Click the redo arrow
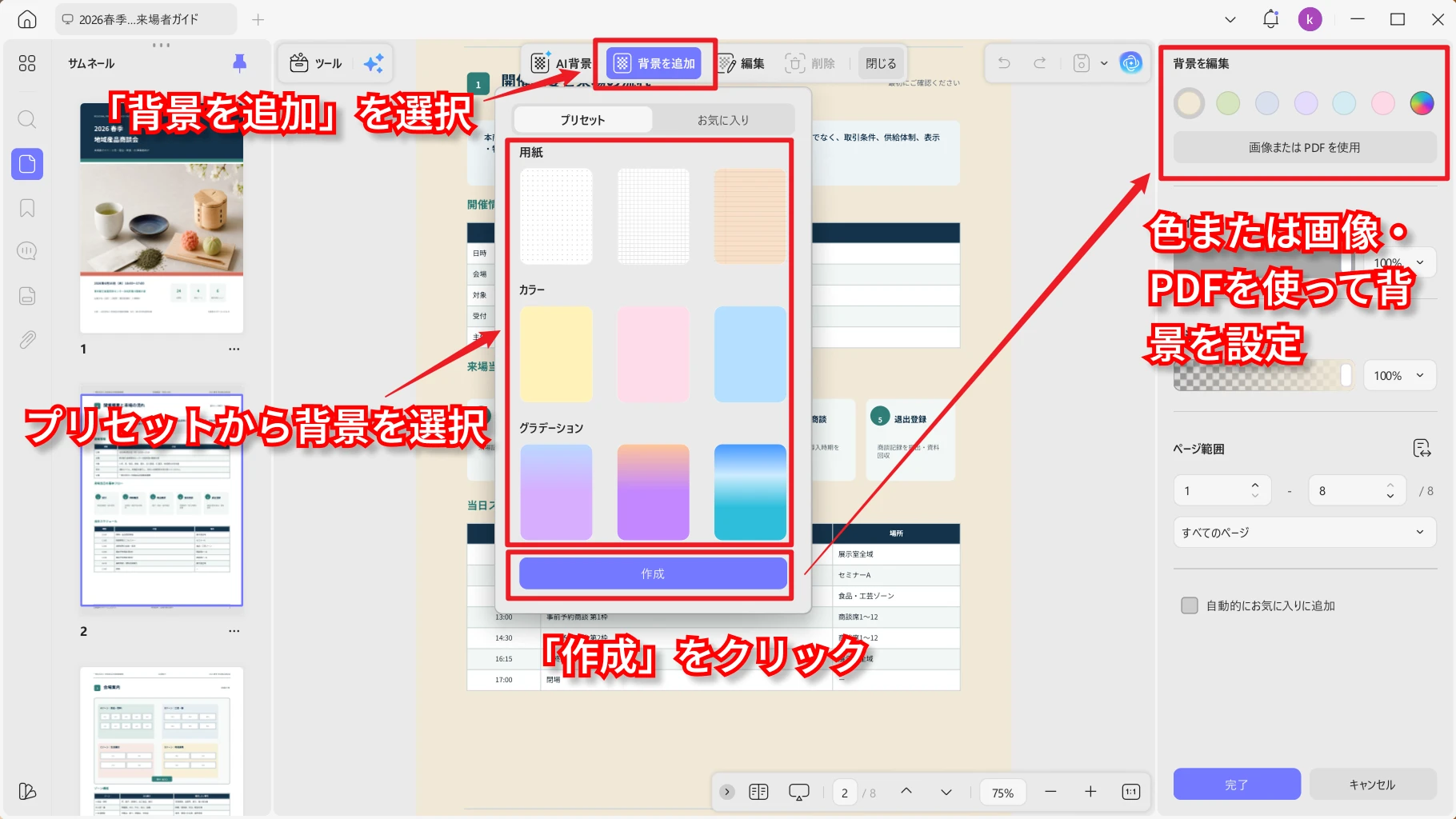 click(x=1040, y=62)
